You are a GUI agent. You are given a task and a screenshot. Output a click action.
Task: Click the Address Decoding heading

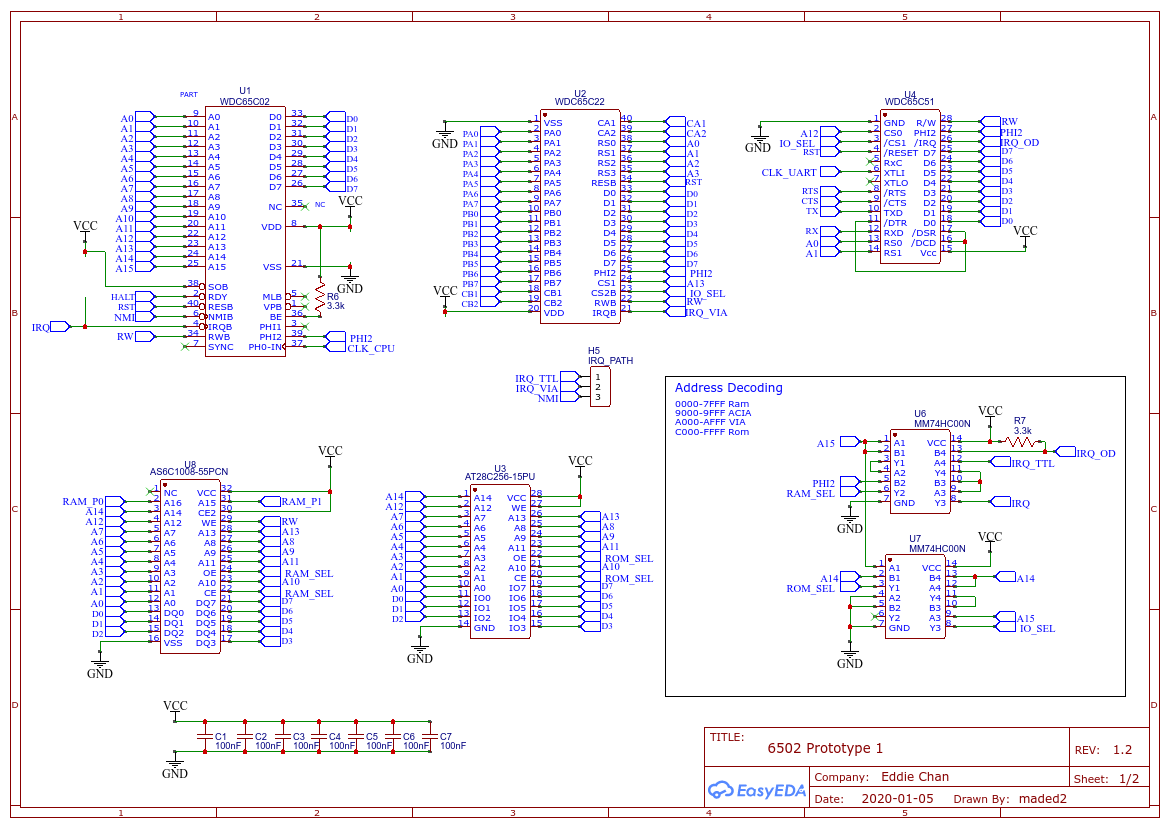coord(728,388)
